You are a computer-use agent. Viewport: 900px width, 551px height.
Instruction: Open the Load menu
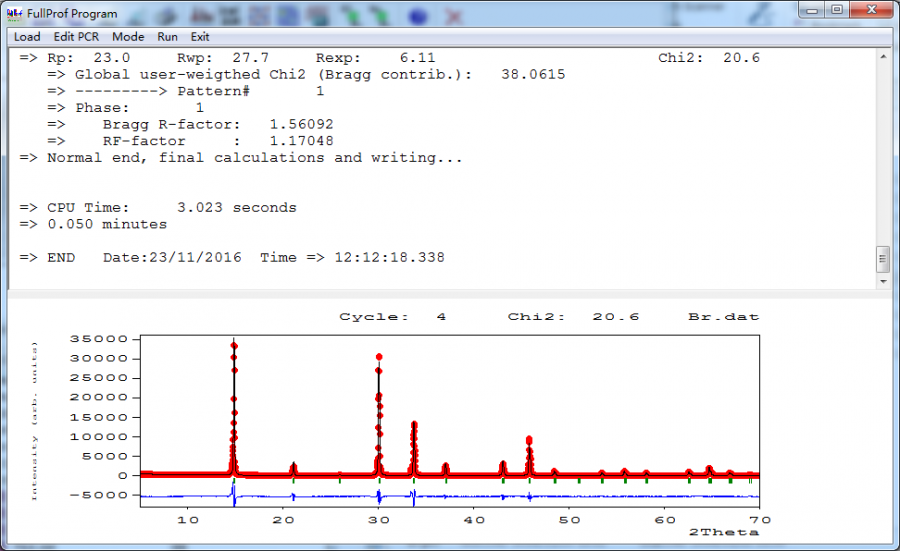tap(27, 37)
